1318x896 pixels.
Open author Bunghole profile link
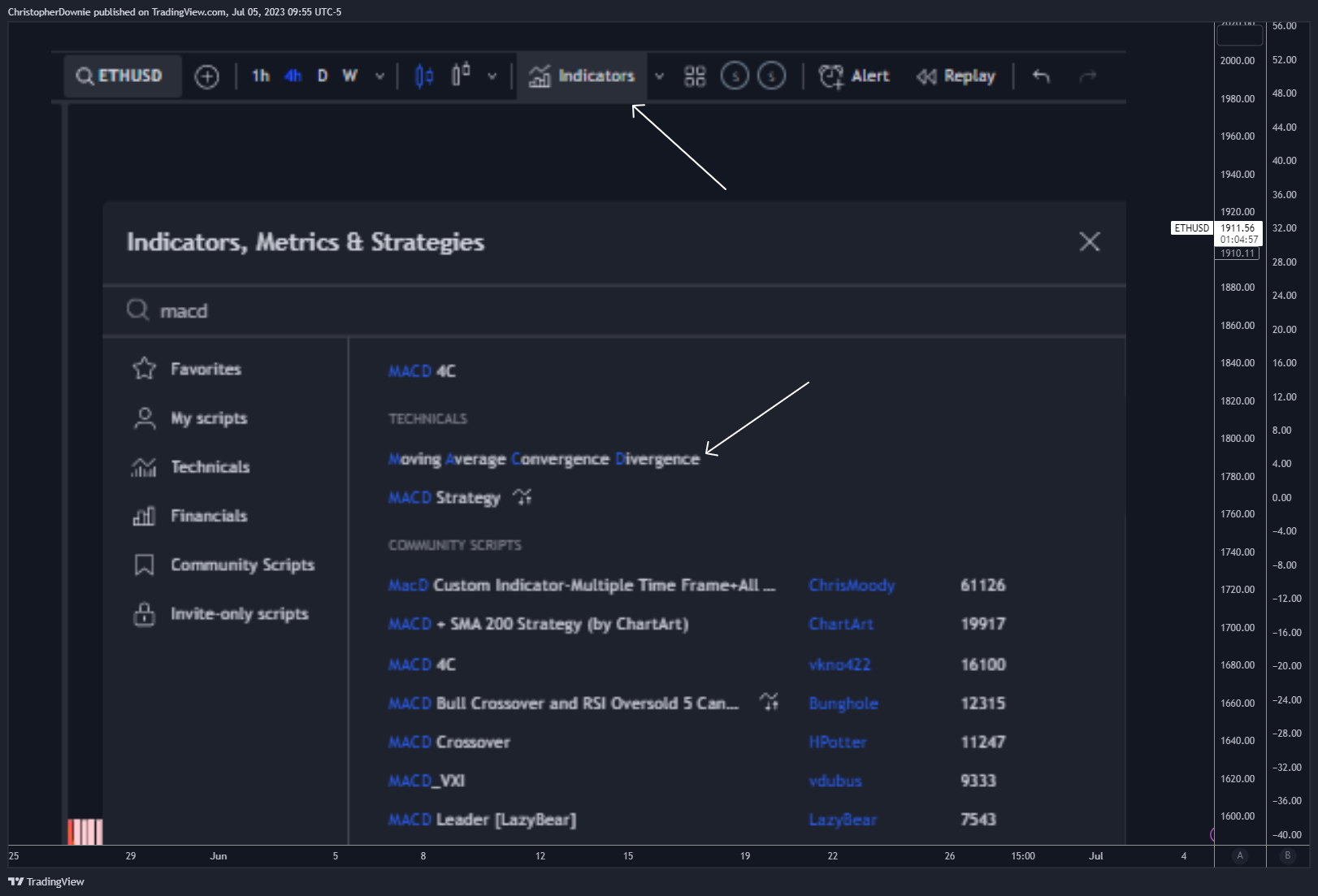coord(843,703)
